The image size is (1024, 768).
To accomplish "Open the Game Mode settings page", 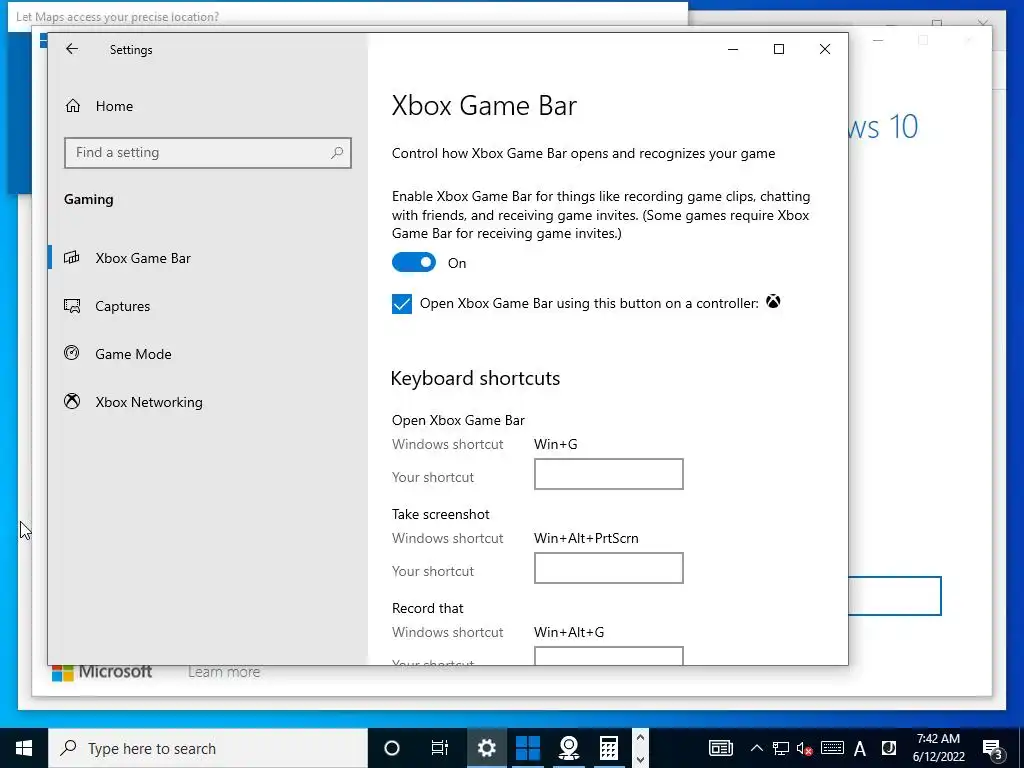I will click(208, 354).
